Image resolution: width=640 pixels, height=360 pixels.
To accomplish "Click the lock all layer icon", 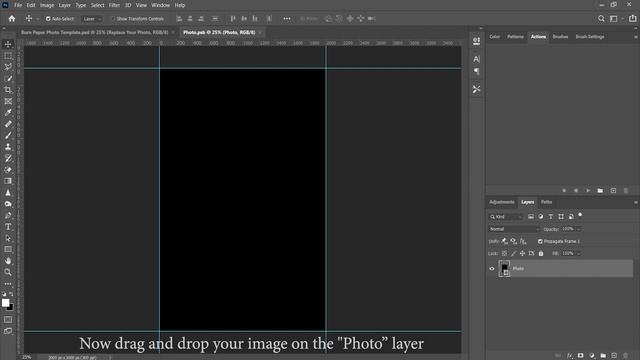I will tap(541, 253).
